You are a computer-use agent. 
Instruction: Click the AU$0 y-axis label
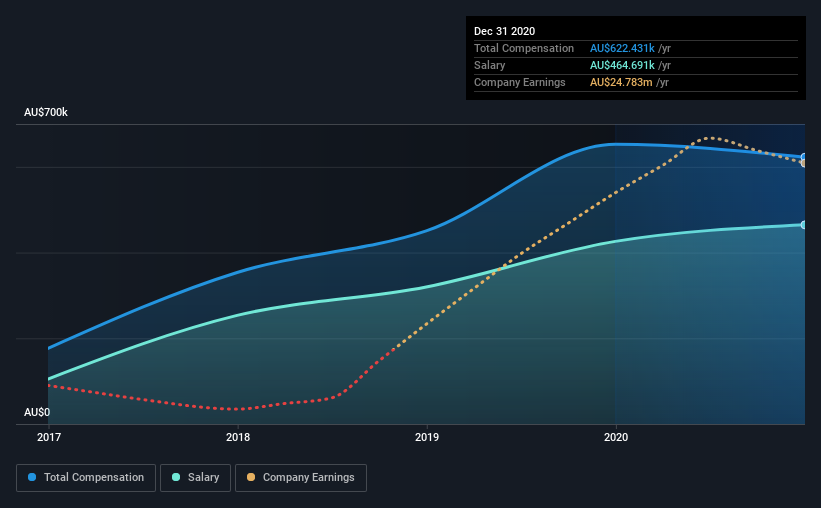coord(37,412)
